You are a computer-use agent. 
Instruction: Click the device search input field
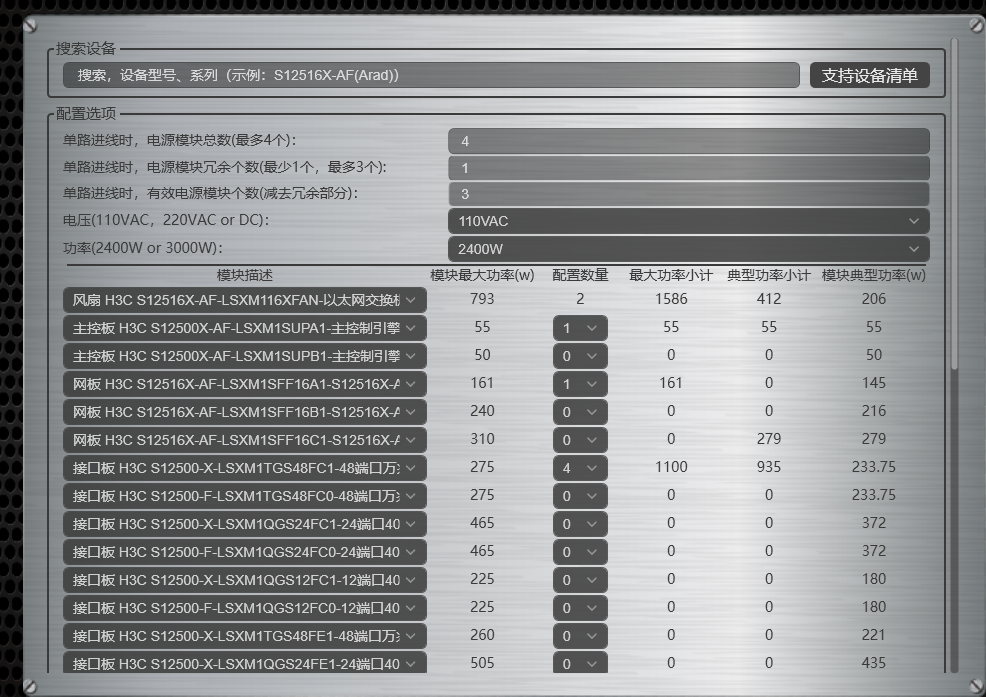click(x=431, y=75)
